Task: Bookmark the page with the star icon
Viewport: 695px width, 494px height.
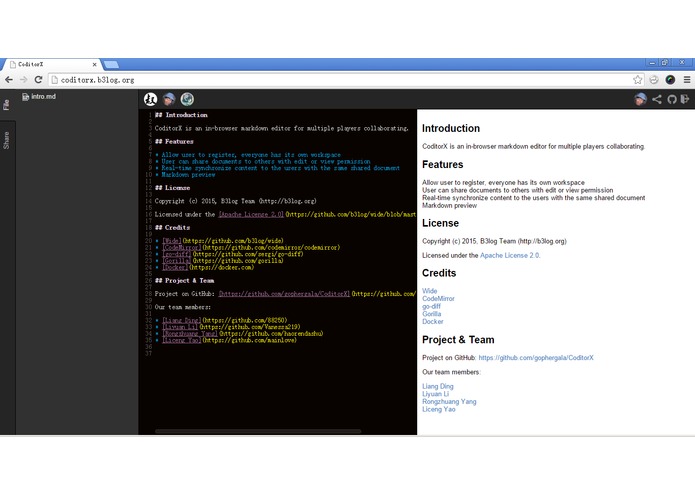Action: point(637,80)
